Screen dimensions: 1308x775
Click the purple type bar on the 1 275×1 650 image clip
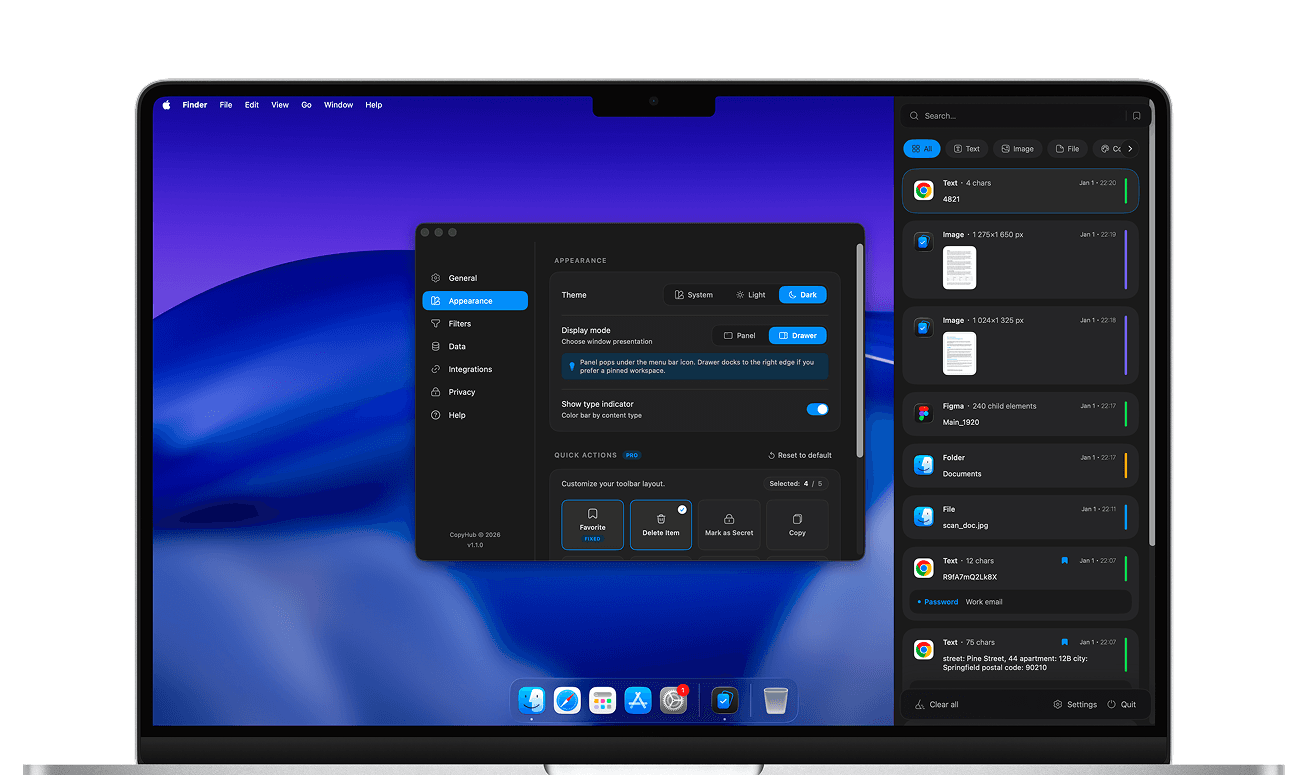click(x=1126, y=260)
